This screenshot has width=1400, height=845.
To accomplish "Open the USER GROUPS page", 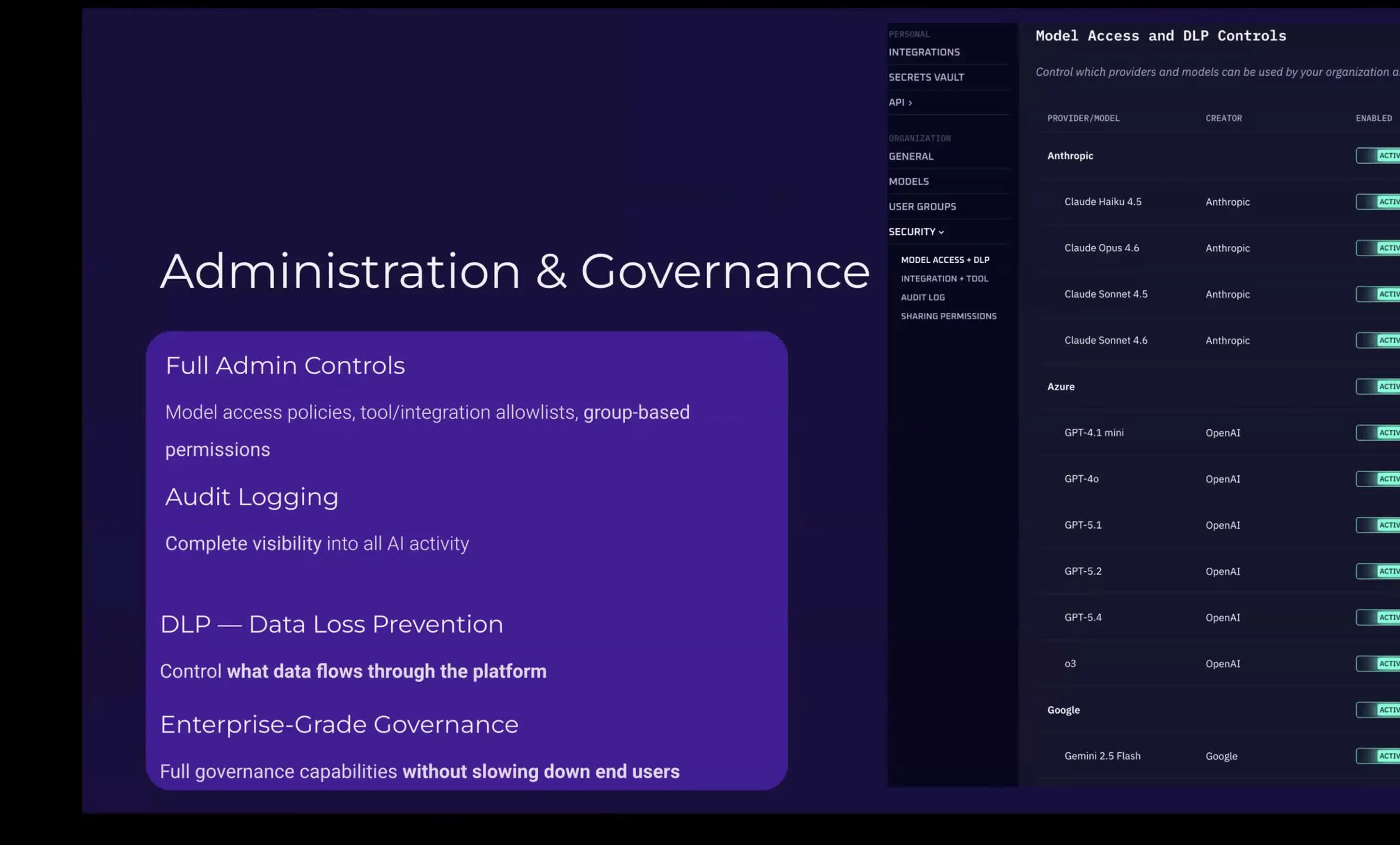I will tap(923, 206).
